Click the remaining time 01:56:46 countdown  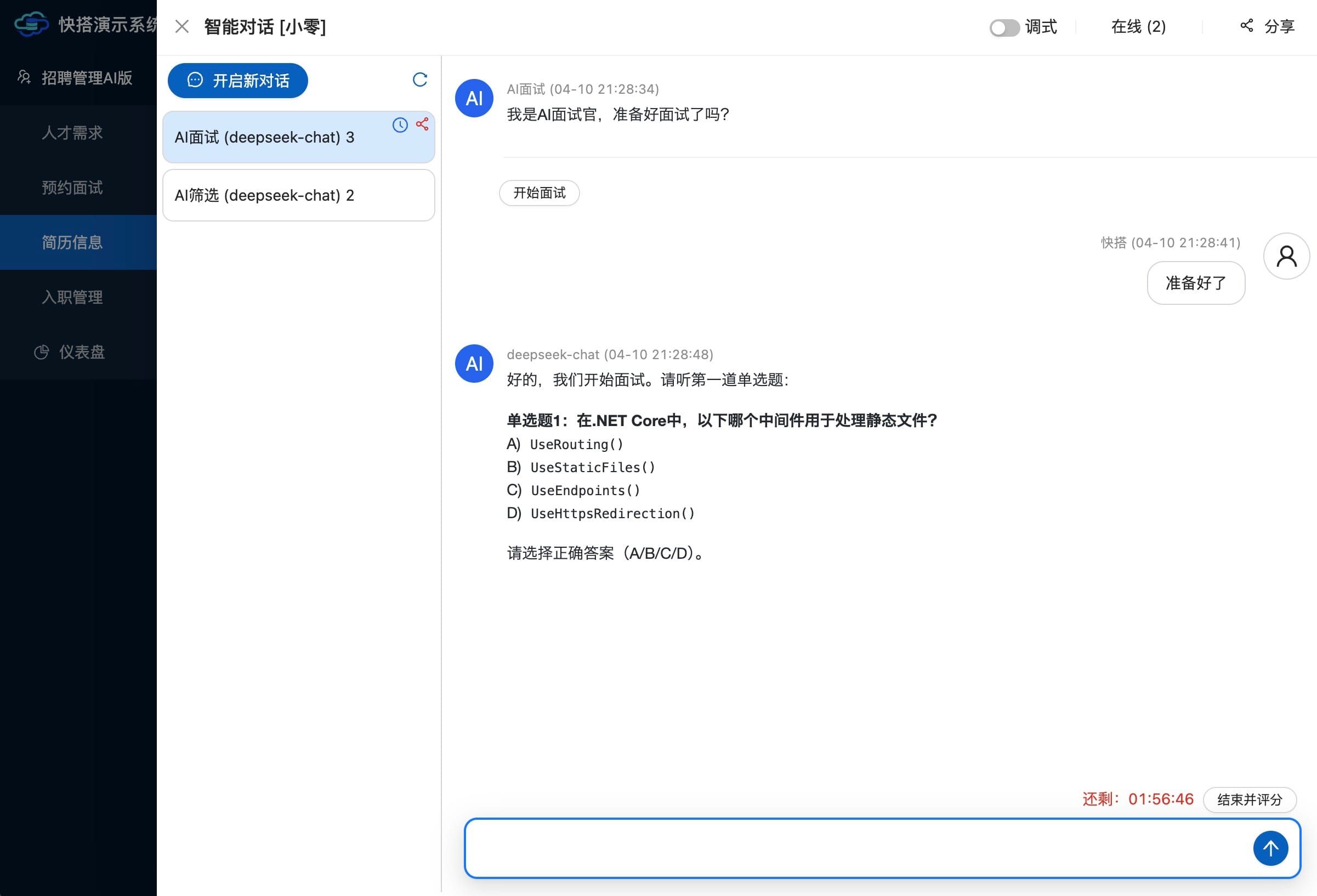(1161, 799)
